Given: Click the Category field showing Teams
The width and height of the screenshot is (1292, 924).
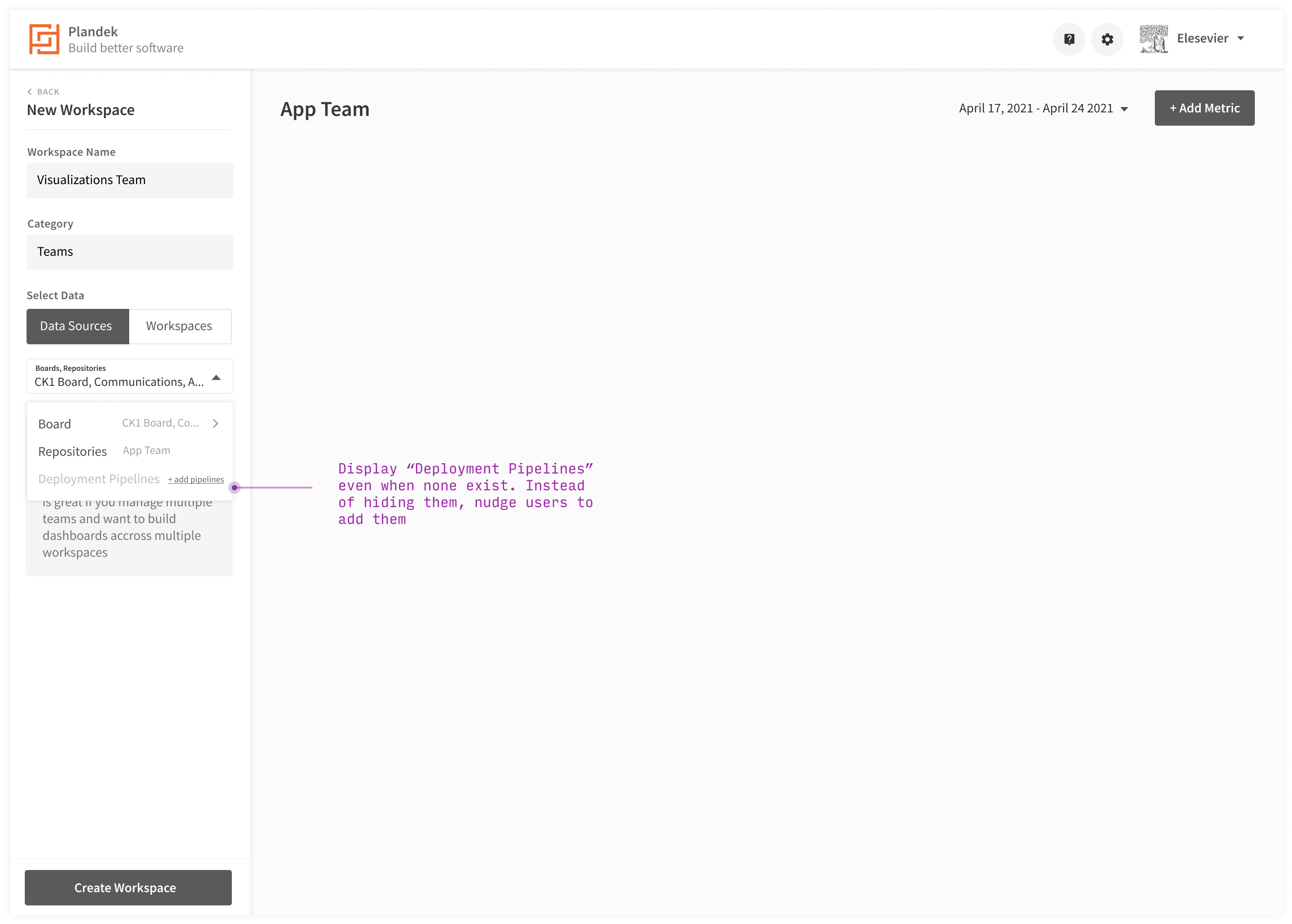Looking at the screenshot, I should 130,252.
